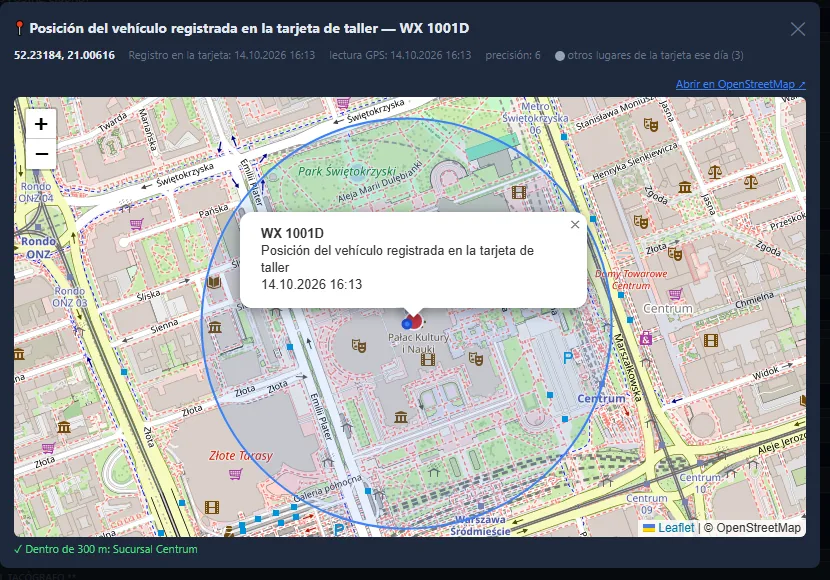Click the shop cart icon on top map edge
The height and width of the screenshot is (580, 830).
tap(343, 102)
